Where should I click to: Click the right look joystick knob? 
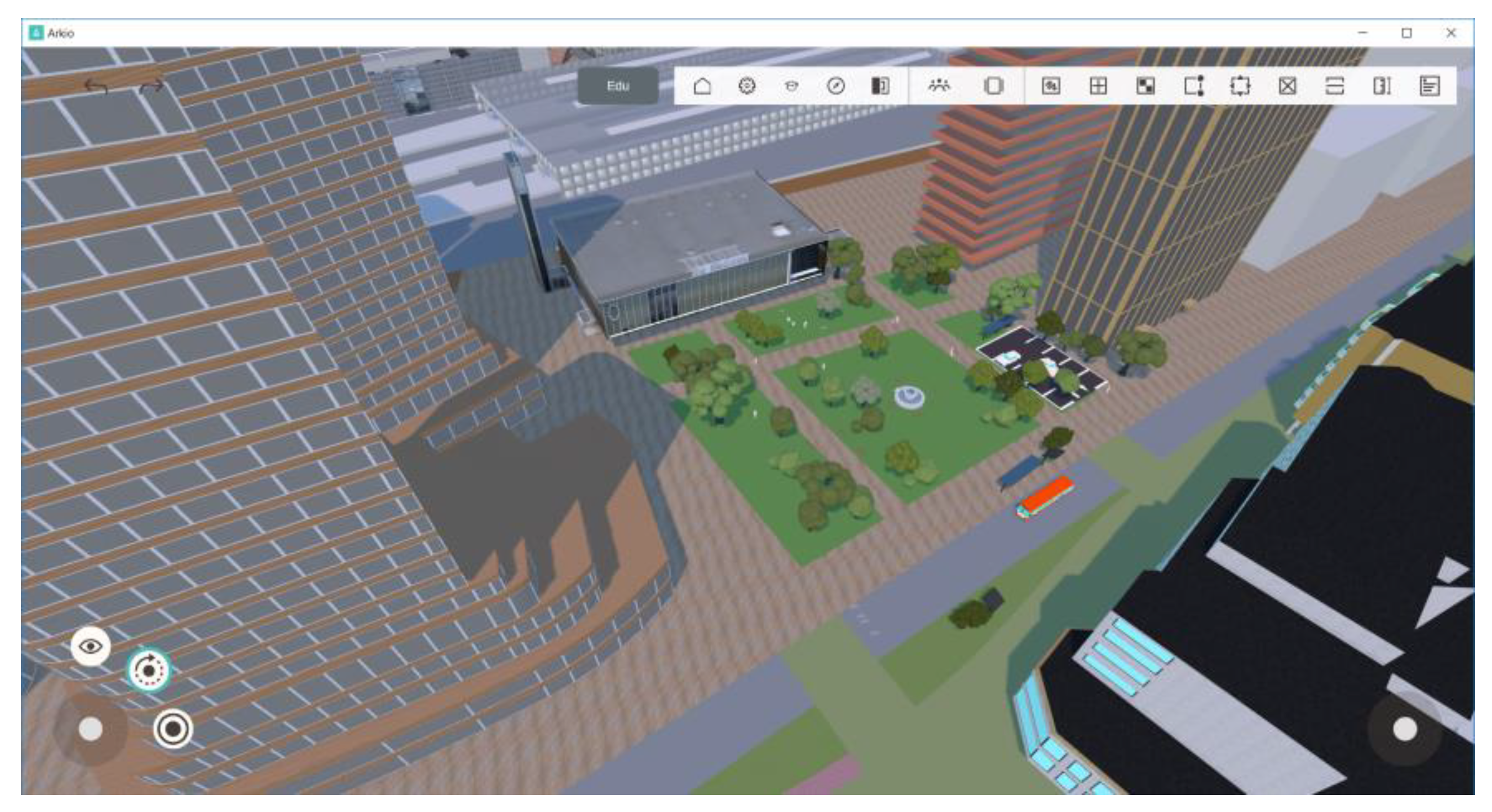(1405, 729)
